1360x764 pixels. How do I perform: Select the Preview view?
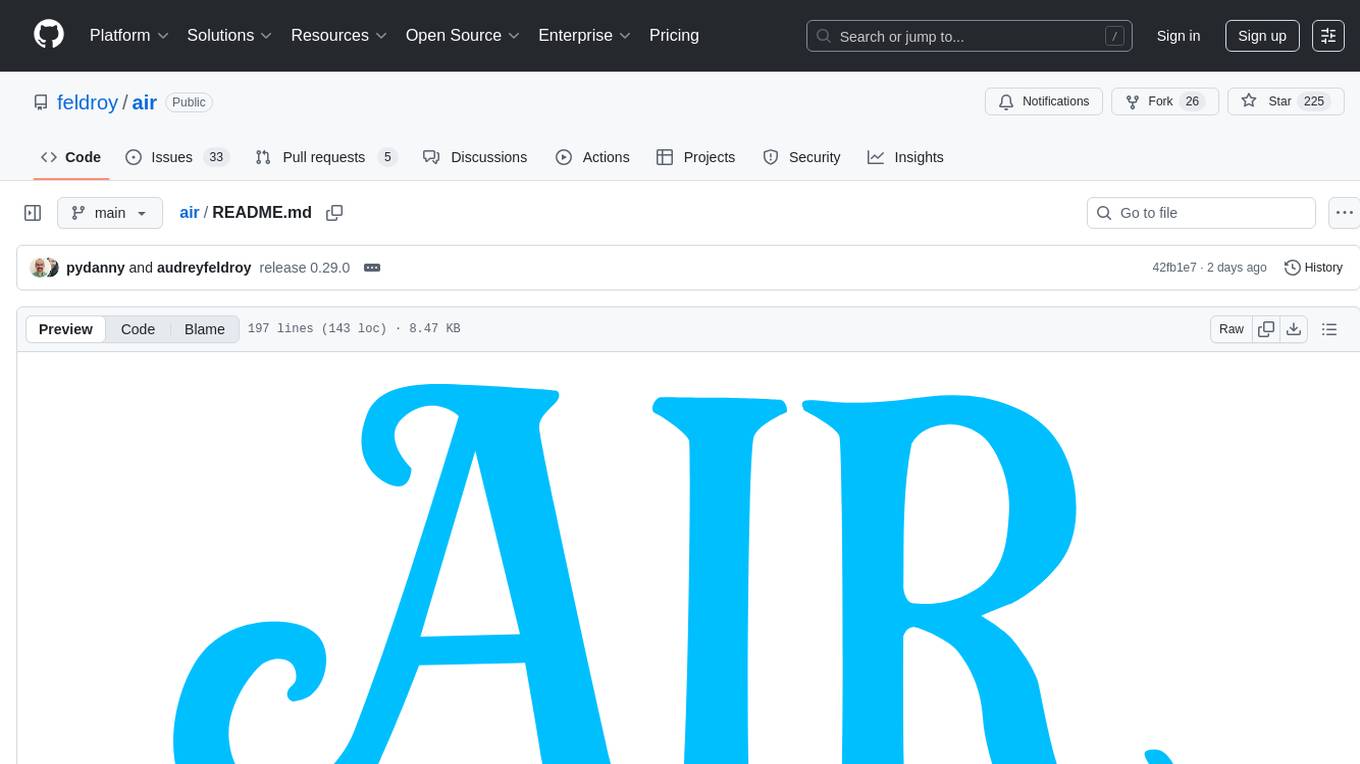[66, 329]
